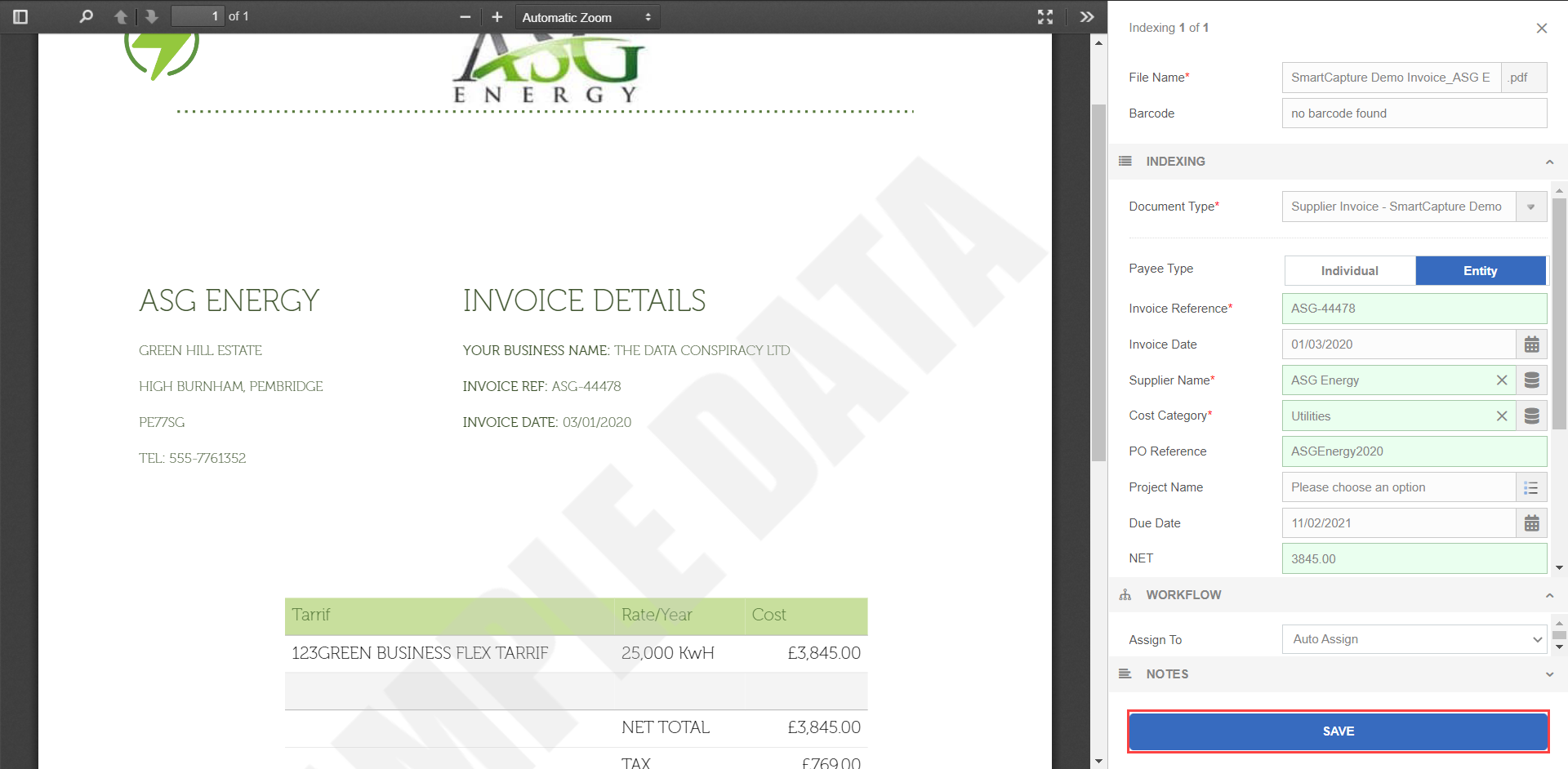Toggle the PDF viewer sidebar
The height and width of the screenshot is (769, 1568).
pyautogui.click(x=20, y=16)
